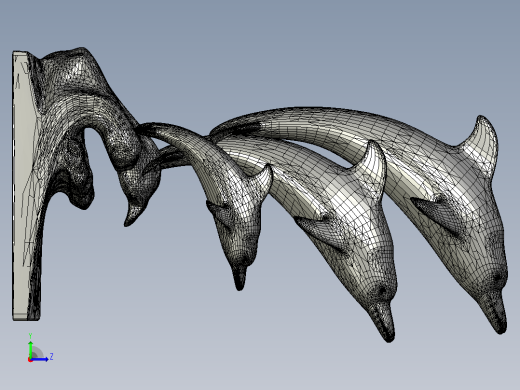
Task: Click the green Y axis arrow
Action: 31,349
